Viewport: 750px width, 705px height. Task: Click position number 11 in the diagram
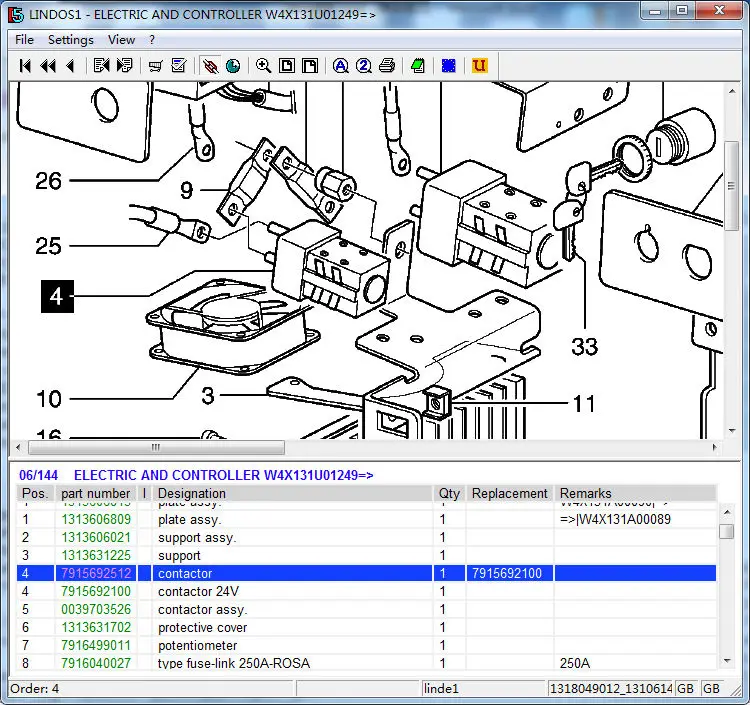[x=584, y=403]
